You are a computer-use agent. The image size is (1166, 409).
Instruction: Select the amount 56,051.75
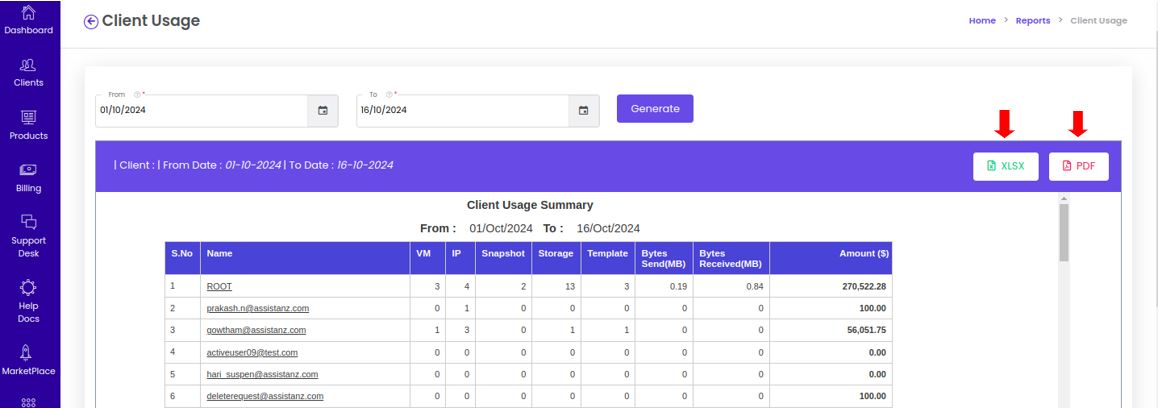tap(866, 330)
